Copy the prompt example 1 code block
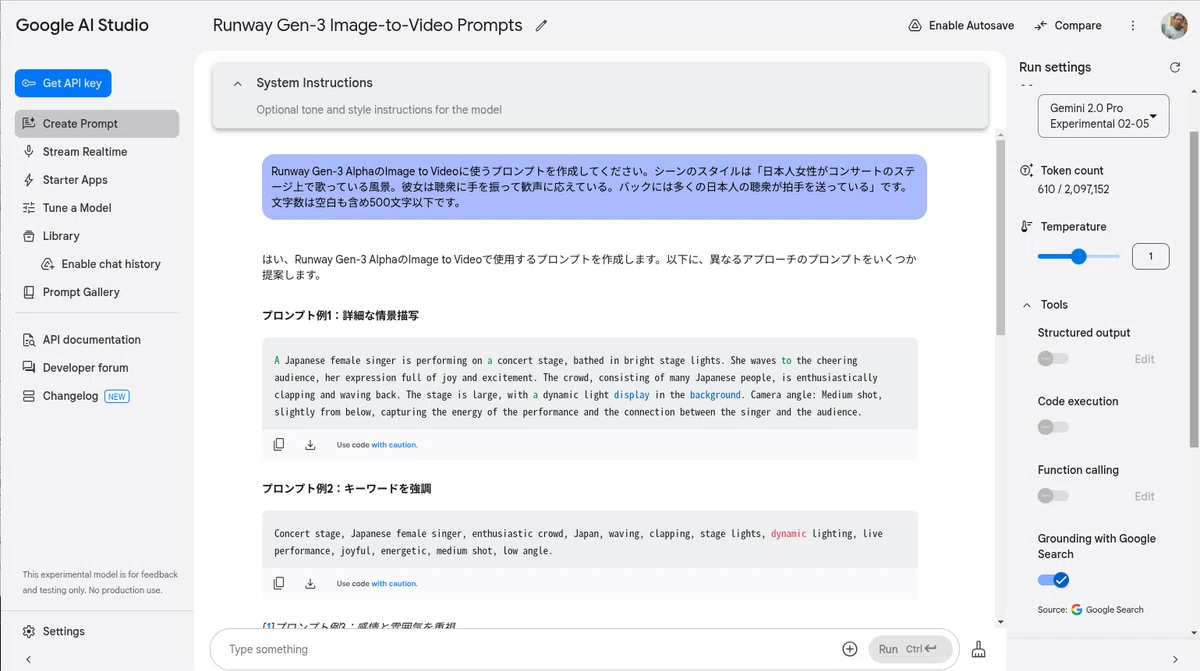 [x=279, y=445]
